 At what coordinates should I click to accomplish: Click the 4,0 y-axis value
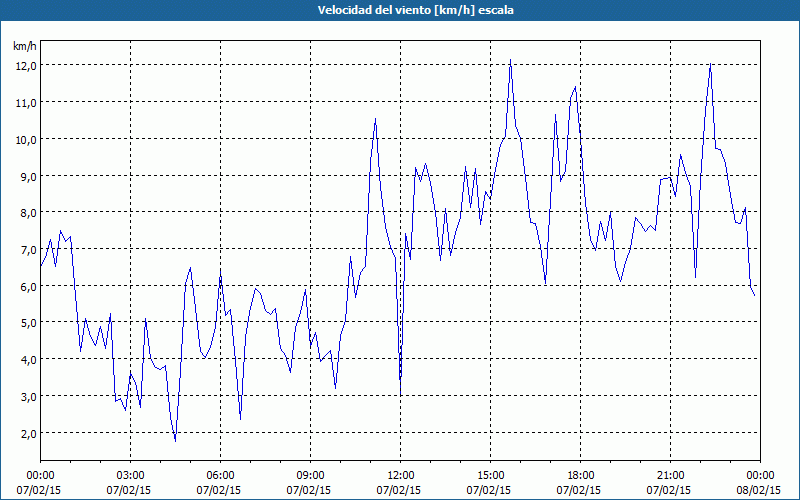click(28, 359)
